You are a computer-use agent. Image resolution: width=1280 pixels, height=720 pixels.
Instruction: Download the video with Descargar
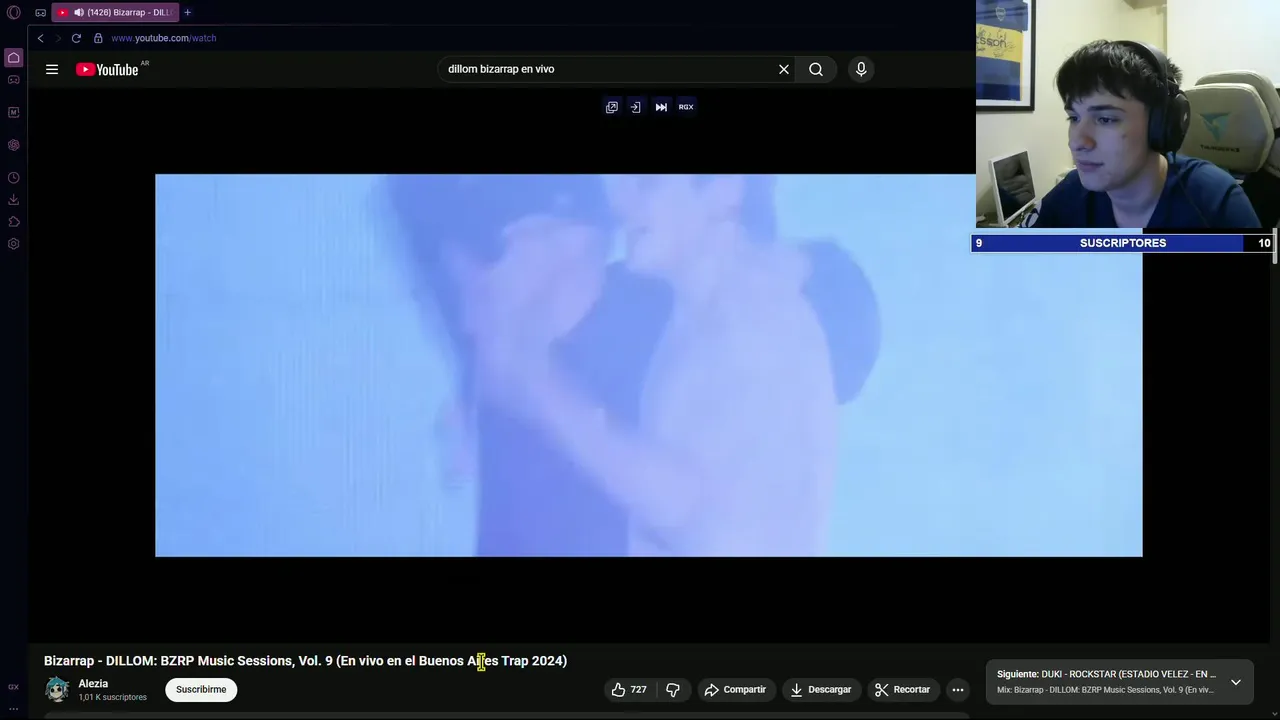820,689
